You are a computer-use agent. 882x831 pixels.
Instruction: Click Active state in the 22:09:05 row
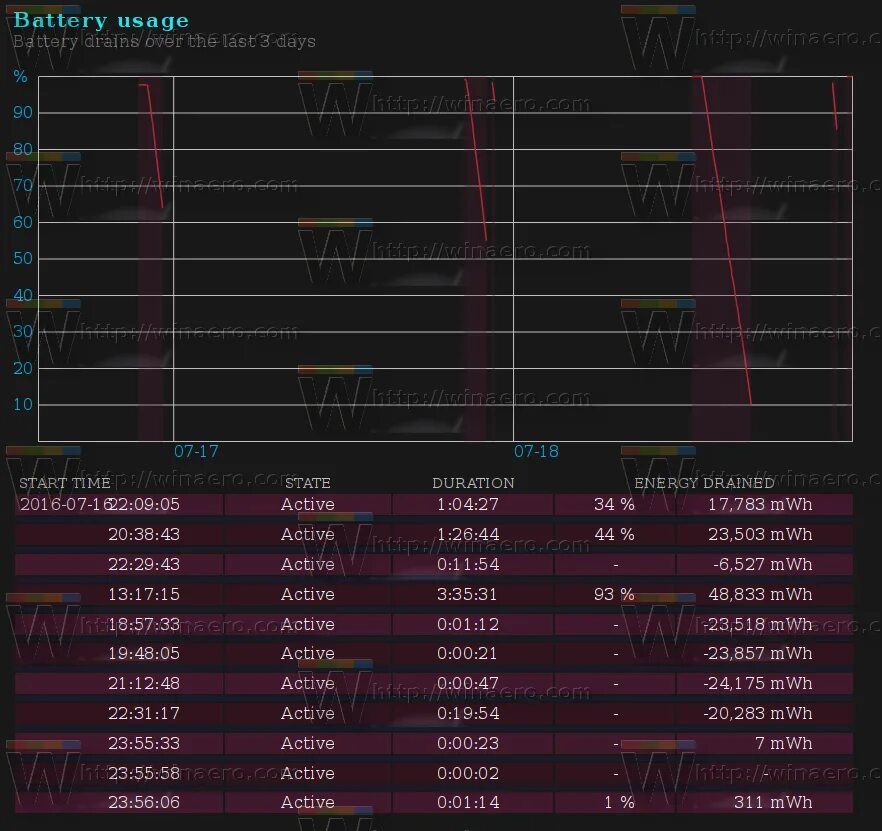[x=308, y=504]
